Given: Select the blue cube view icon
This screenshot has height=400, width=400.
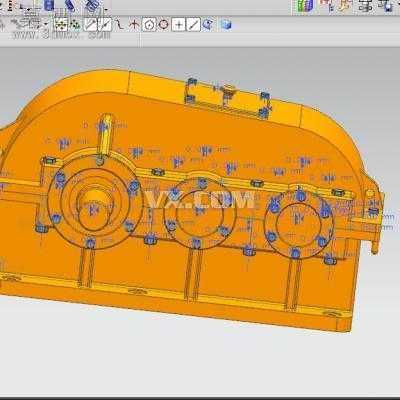Looking at the screenshot, I should 226,25.
